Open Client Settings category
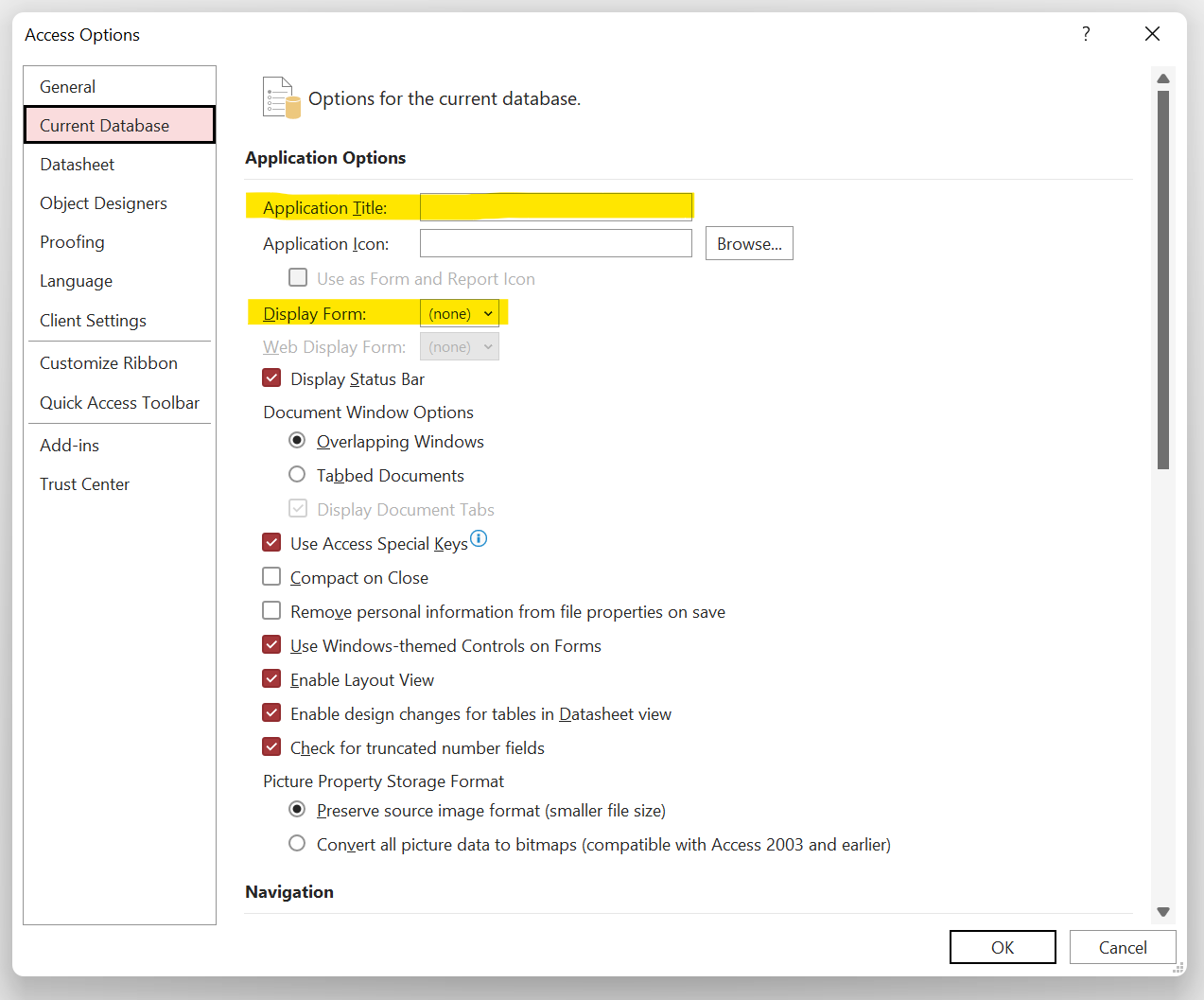This screenshot has width=1204, height=1000. pos(119,320)
